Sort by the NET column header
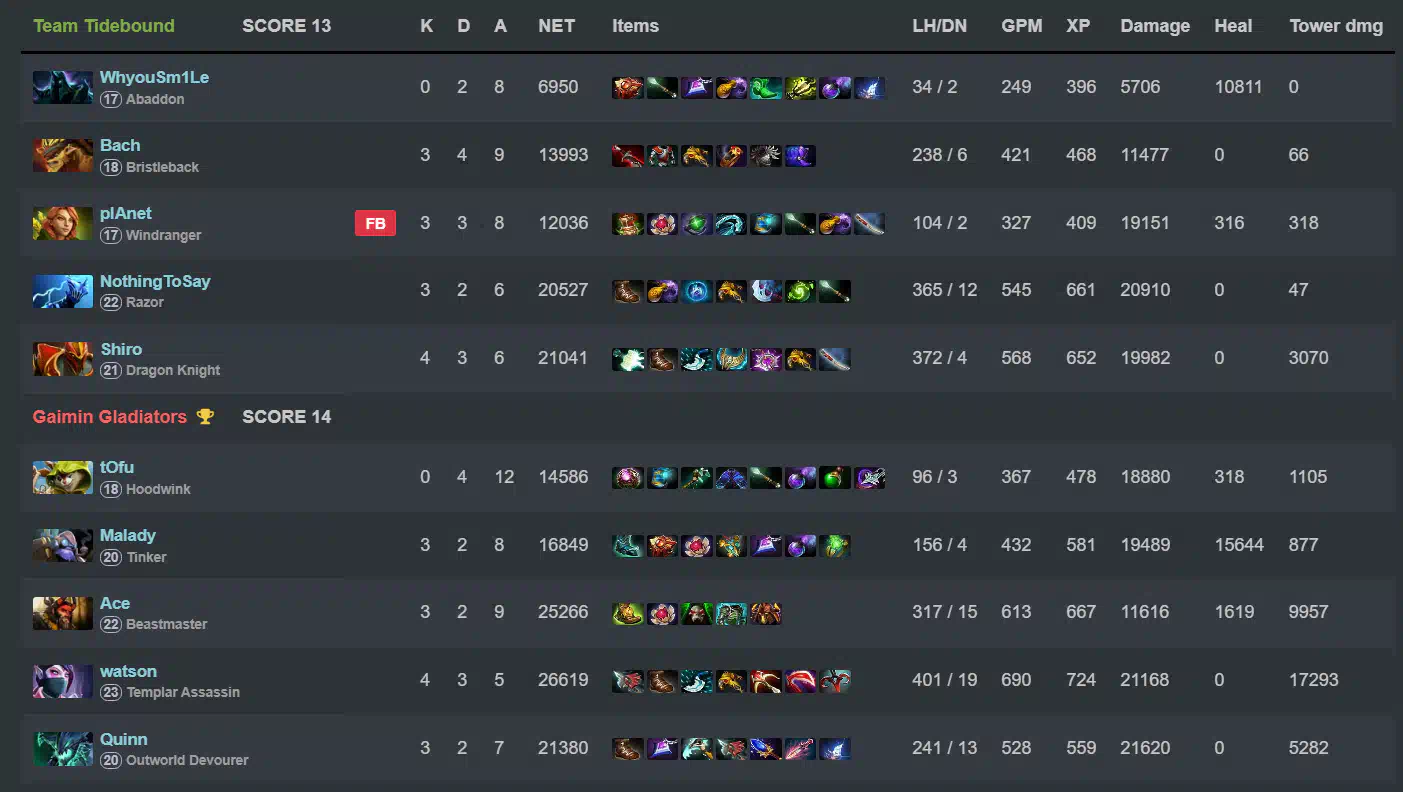 pyautogui.click(x=556, y=26)
